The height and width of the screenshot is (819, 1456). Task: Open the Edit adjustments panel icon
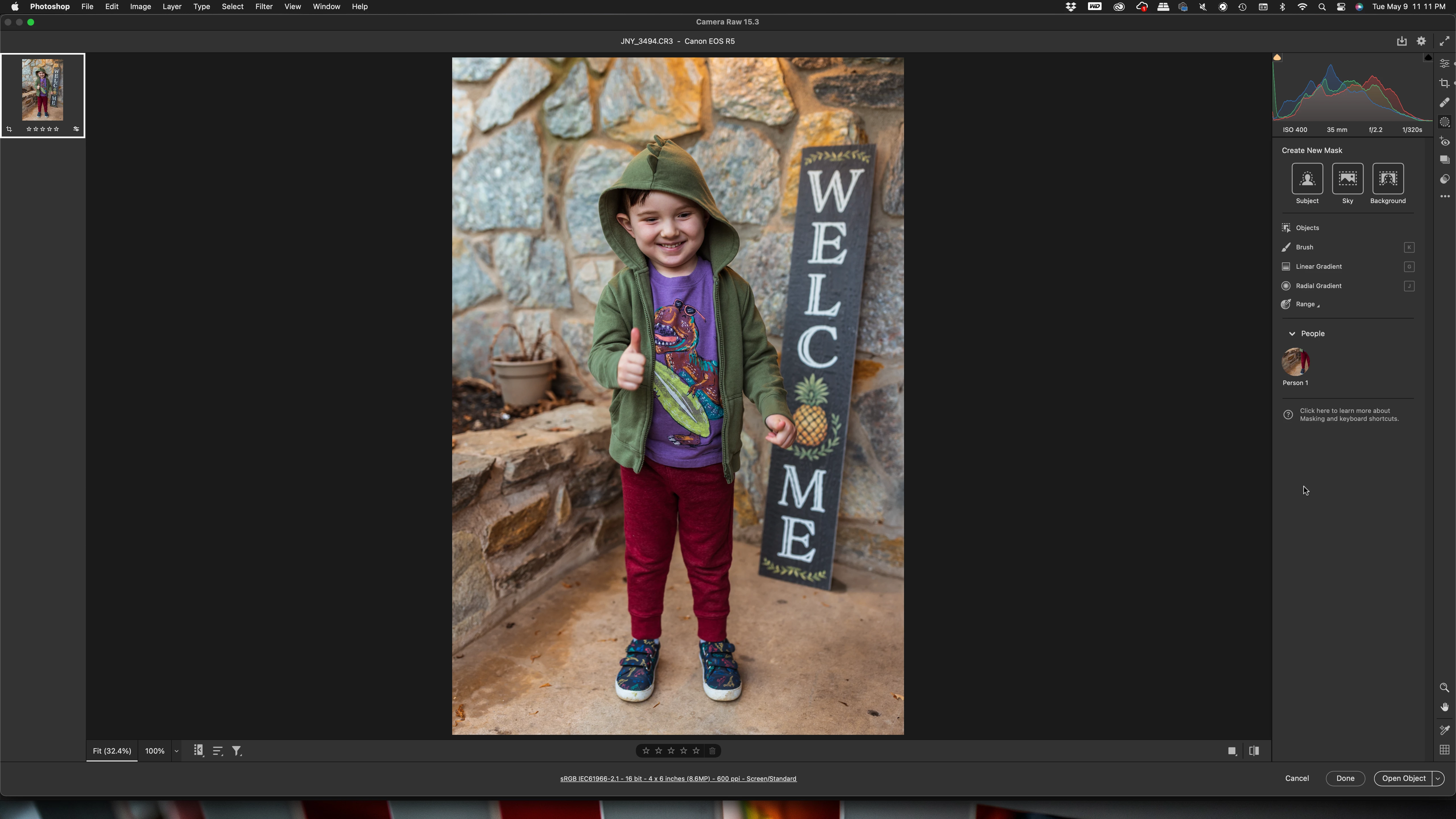1444,63
